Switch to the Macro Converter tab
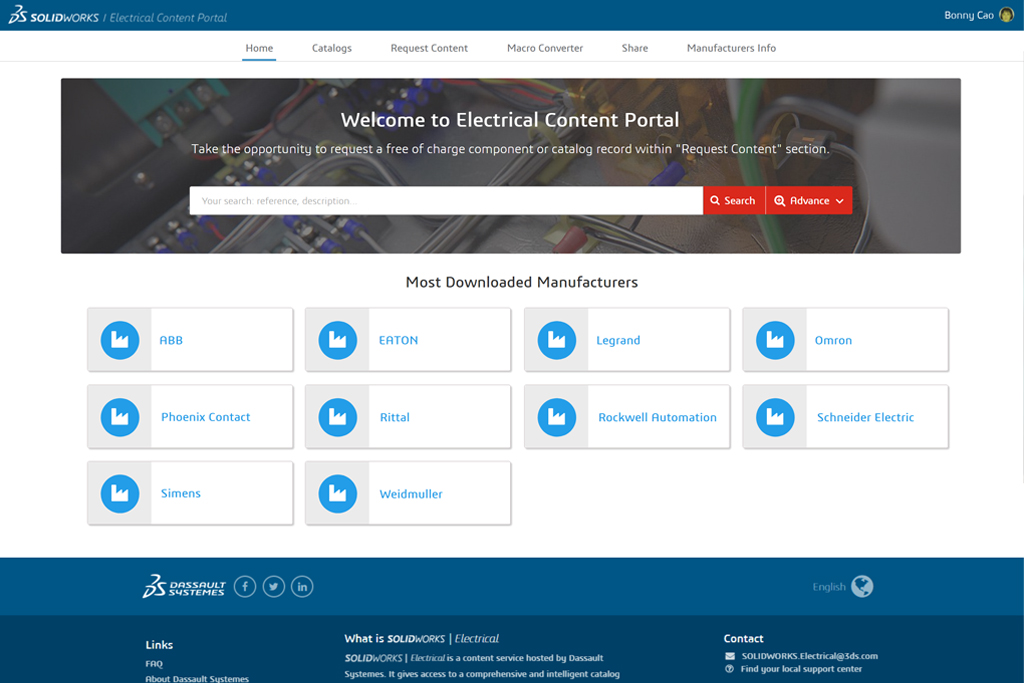Viewport: 1024px width, 683px height. pyautogui.click(x=545, y=48)
